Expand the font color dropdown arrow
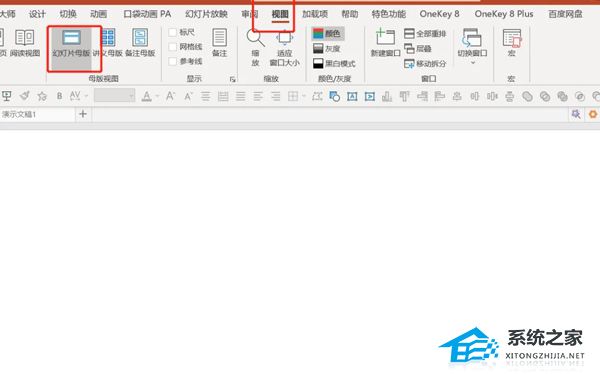Screen dimensions: 600x374 click(x=157, y=96)
